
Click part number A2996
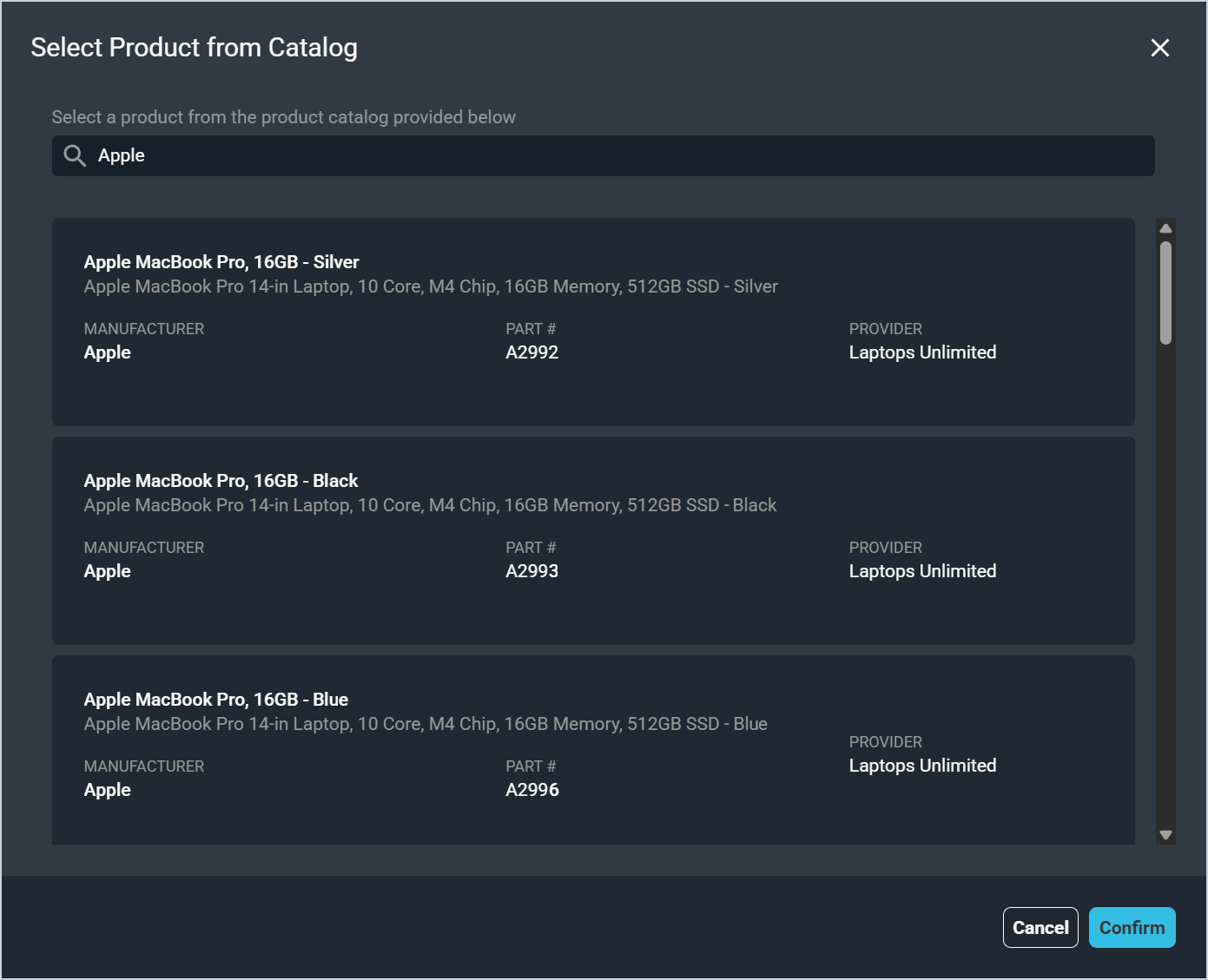coord(531,790)
